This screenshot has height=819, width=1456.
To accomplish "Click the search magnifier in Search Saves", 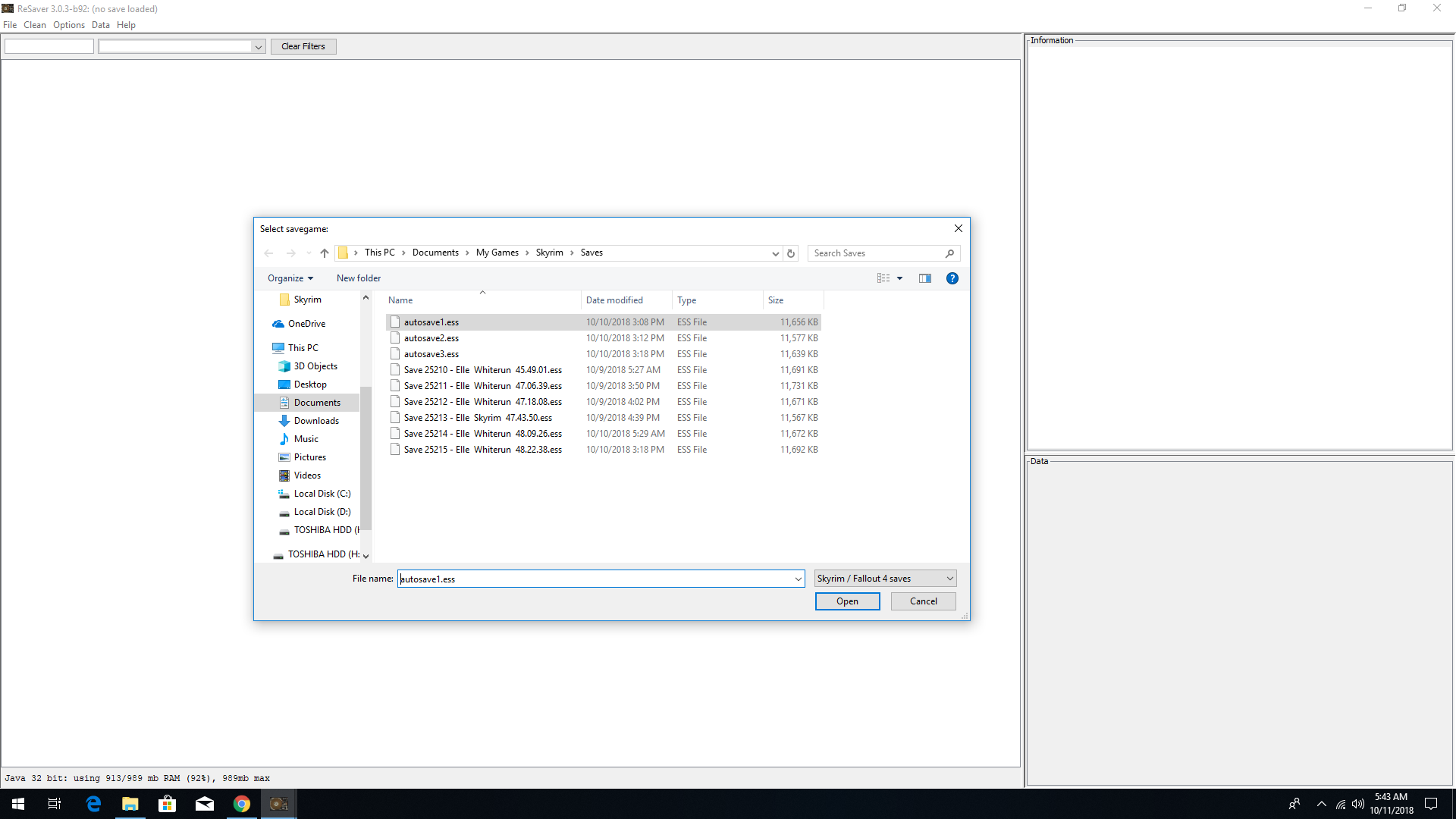I will coord(949,253).
